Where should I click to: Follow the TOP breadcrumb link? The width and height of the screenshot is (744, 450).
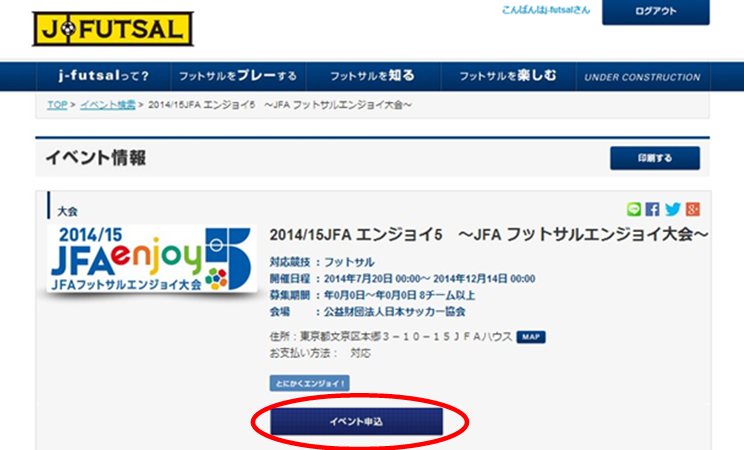(x=57, y=105)
